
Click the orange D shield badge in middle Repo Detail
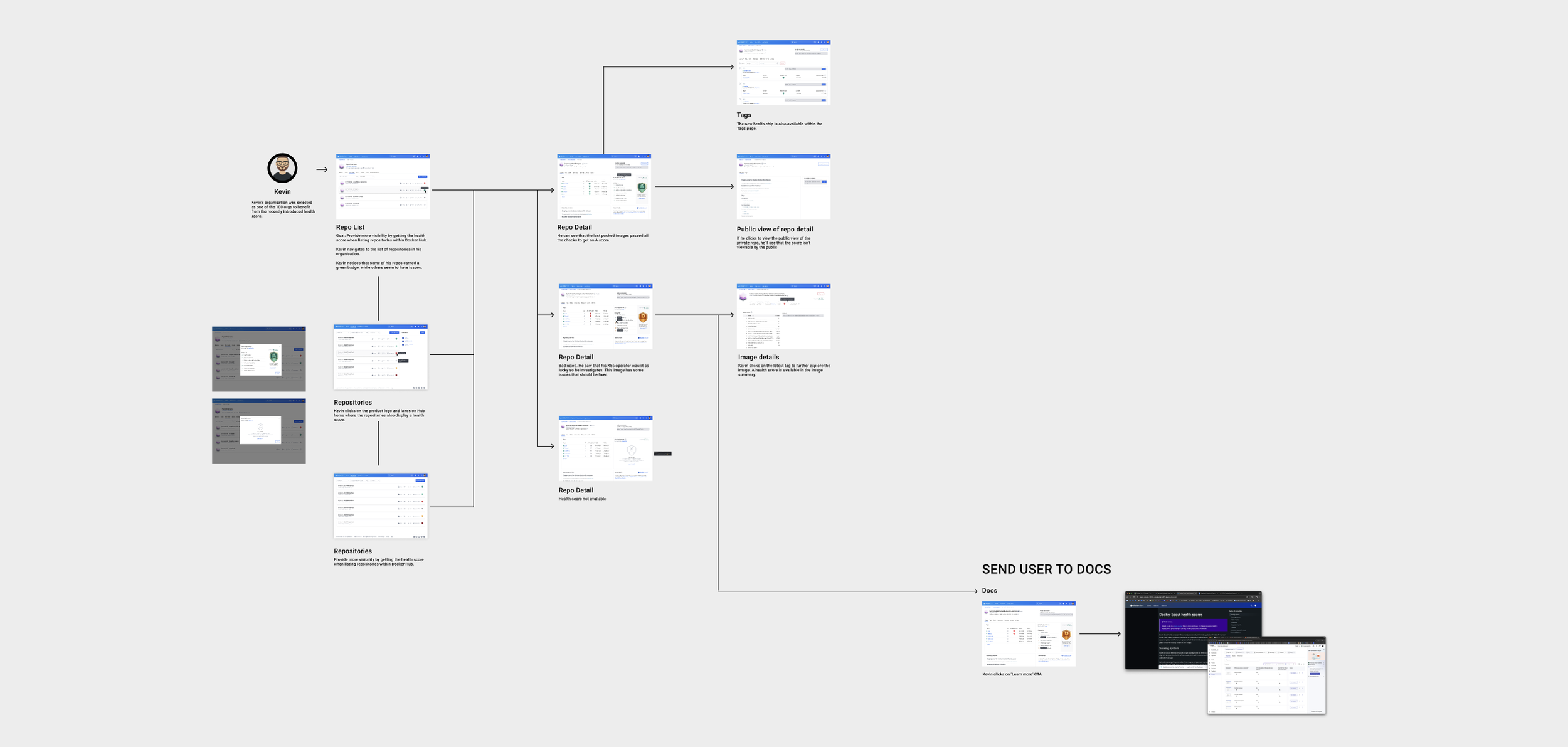coord(643,318)
